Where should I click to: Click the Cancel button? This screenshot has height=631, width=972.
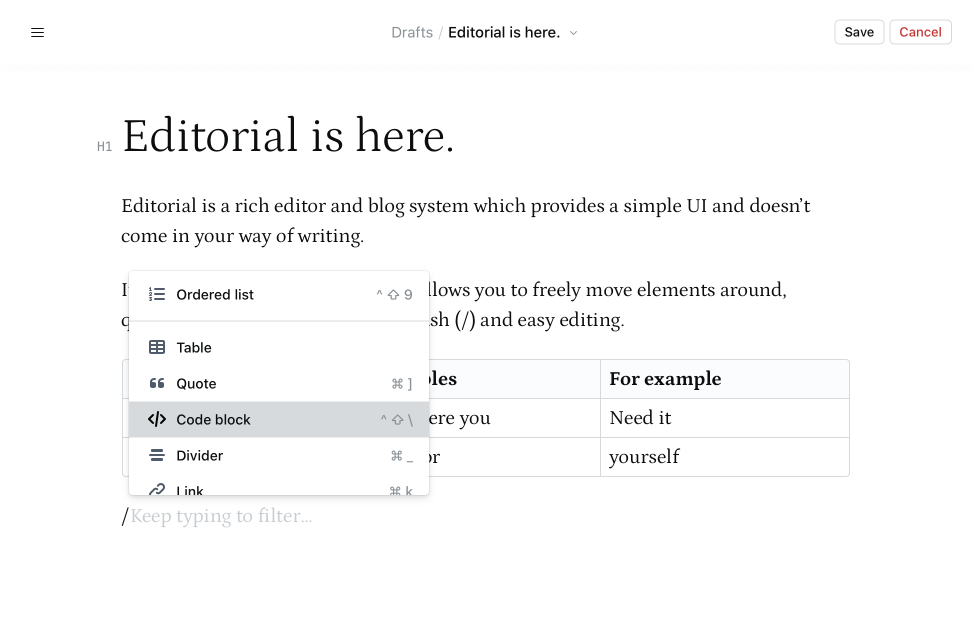pyautogui.click(x=920, y=32)
